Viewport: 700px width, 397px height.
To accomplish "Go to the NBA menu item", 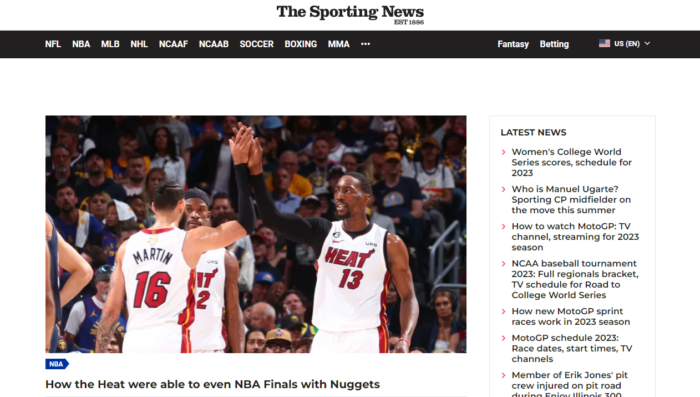I will (81, 44).
